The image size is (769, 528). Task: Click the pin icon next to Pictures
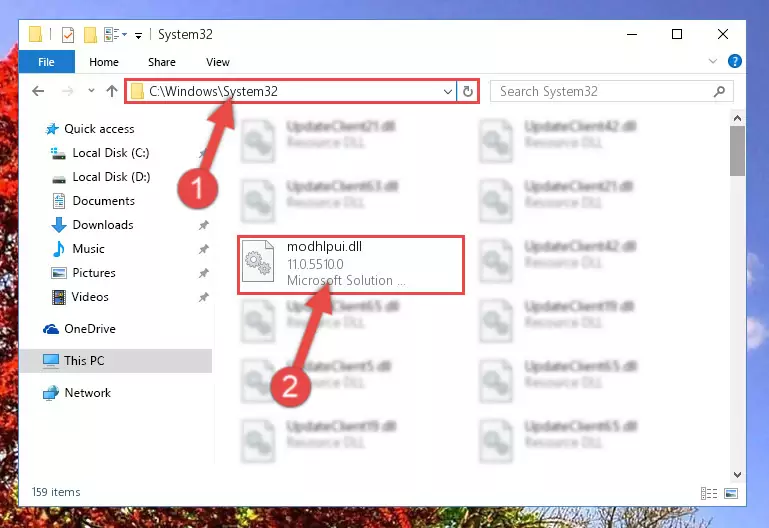(x=204, y=273)
